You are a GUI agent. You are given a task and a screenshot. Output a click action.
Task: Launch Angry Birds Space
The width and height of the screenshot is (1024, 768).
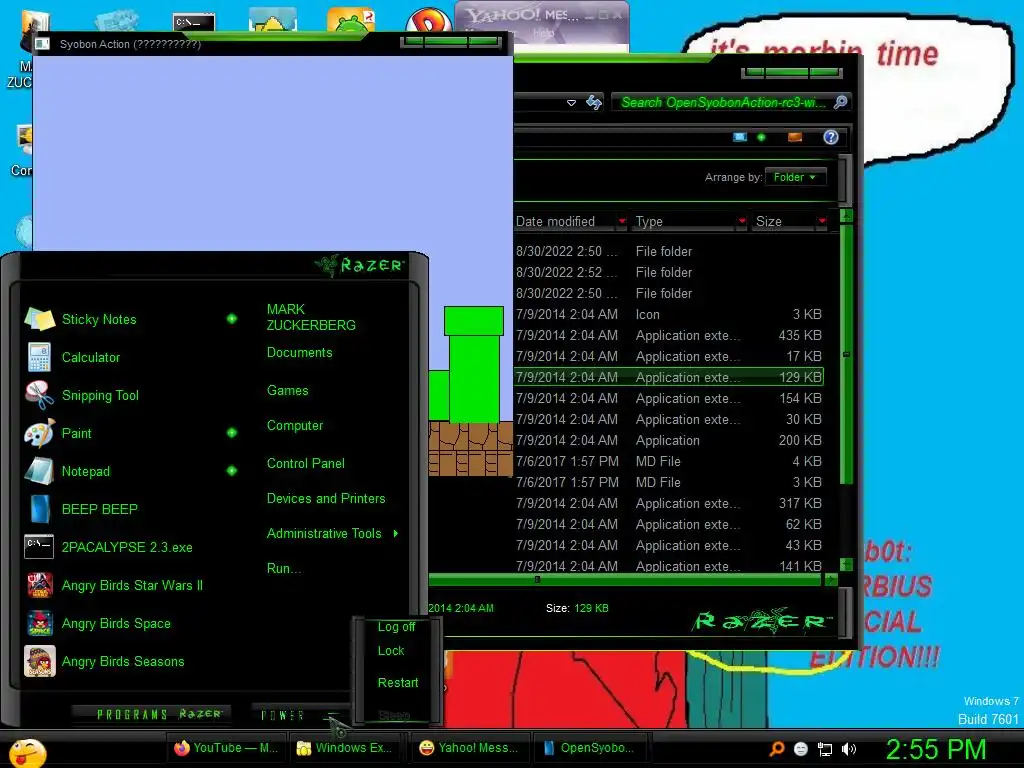(116, 623)
